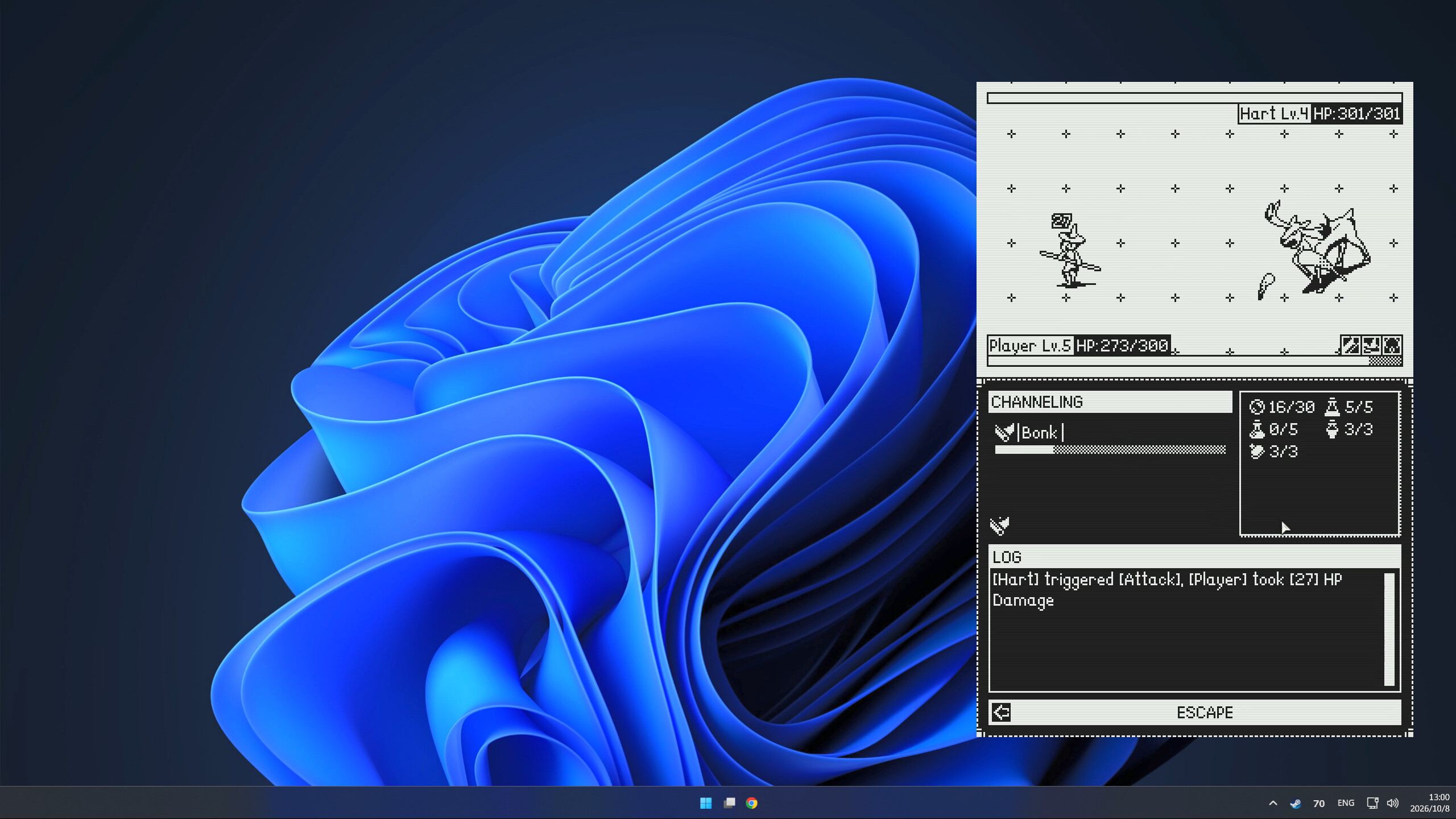The width and height of the screenshot is (1456, 819).
Task: Open Google Chrome from the taskbar
Action: [x=752, y=803]
